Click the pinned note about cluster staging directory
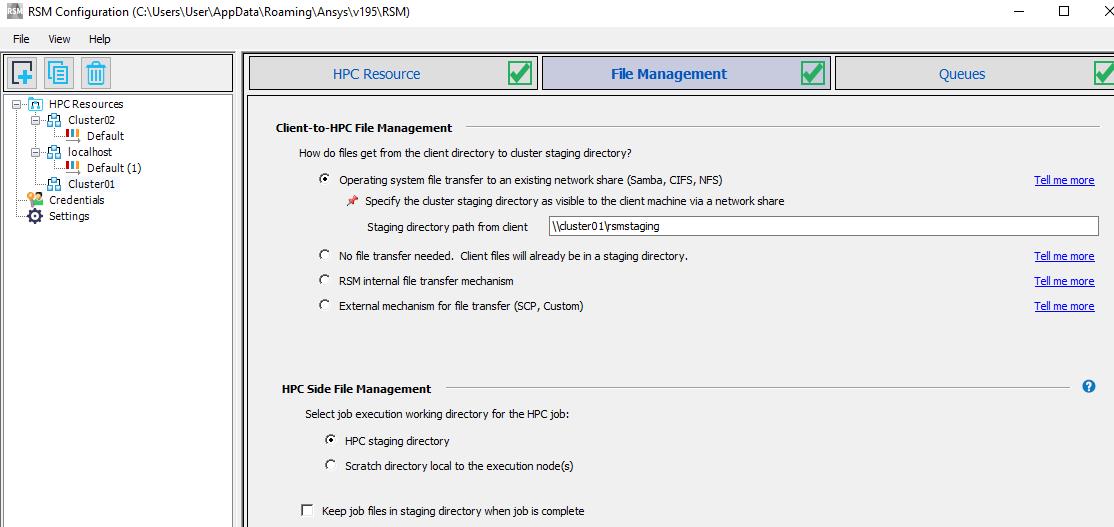Viewport: 1114px width, 527px height. 575,201
